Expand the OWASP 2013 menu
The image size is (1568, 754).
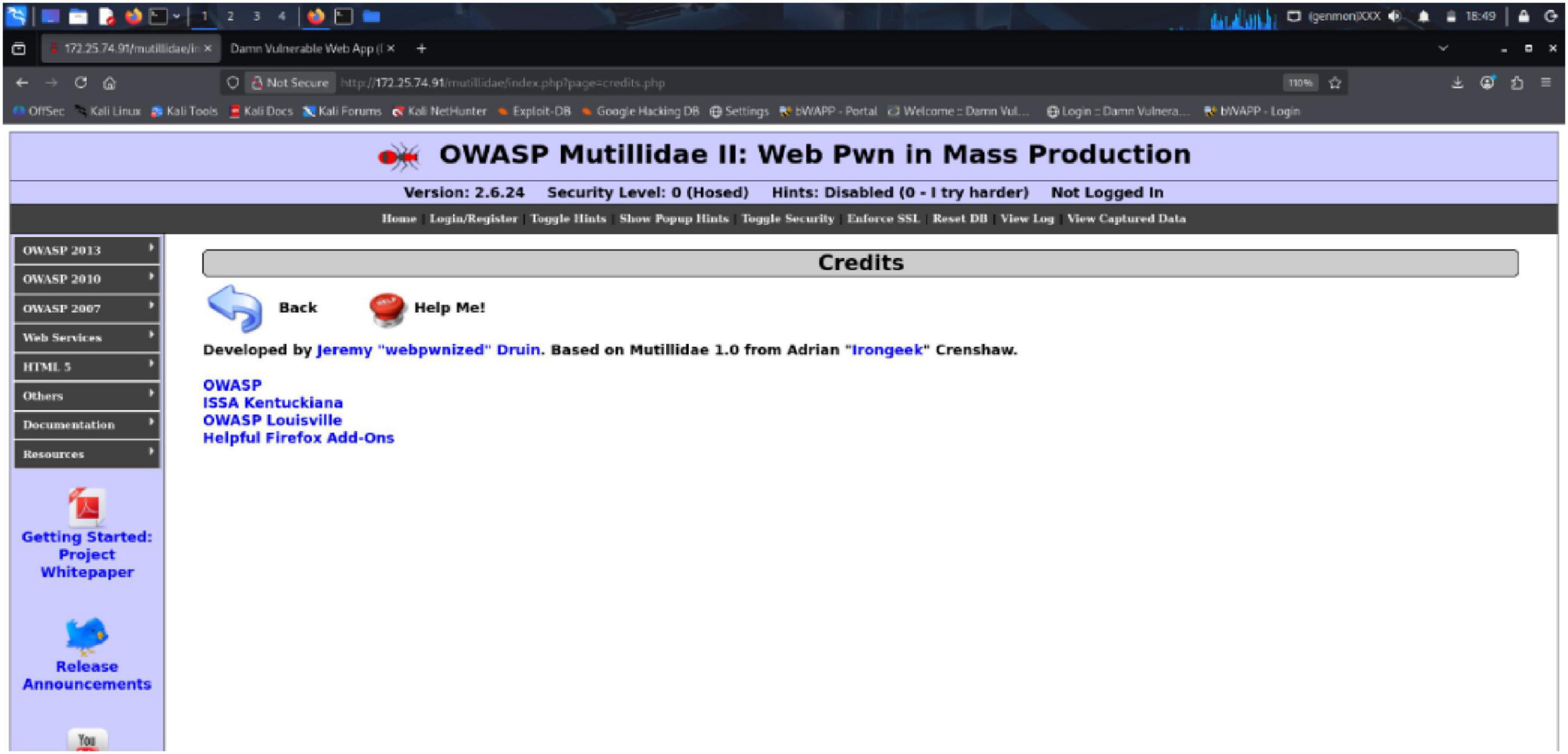87,251
